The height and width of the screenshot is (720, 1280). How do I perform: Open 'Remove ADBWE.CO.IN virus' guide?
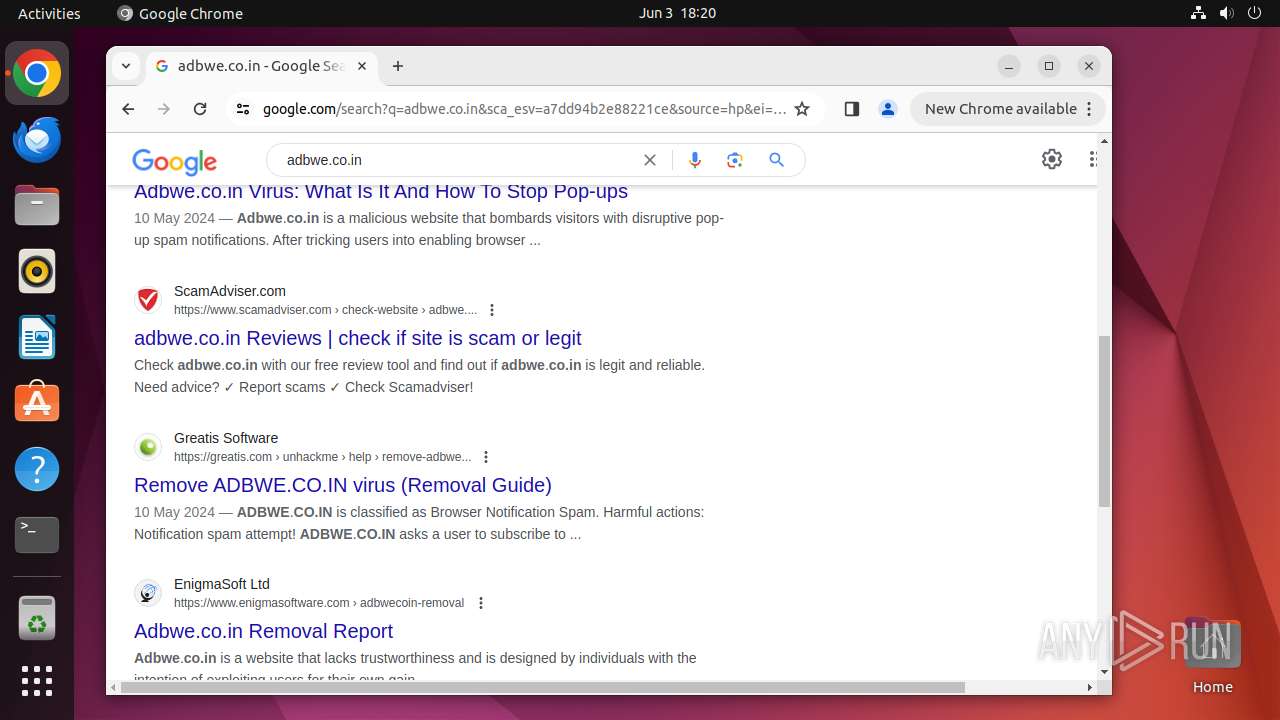(x=343, y=485)
